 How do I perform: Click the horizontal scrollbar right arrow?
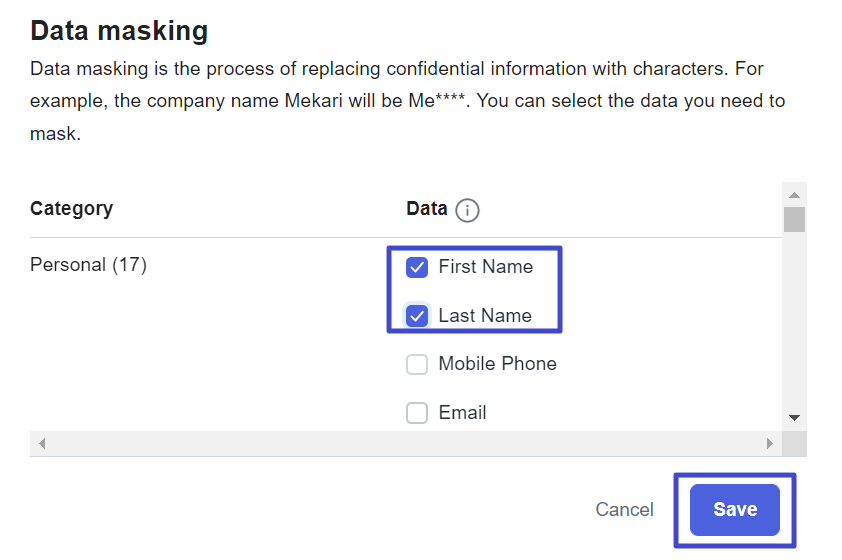770,443
